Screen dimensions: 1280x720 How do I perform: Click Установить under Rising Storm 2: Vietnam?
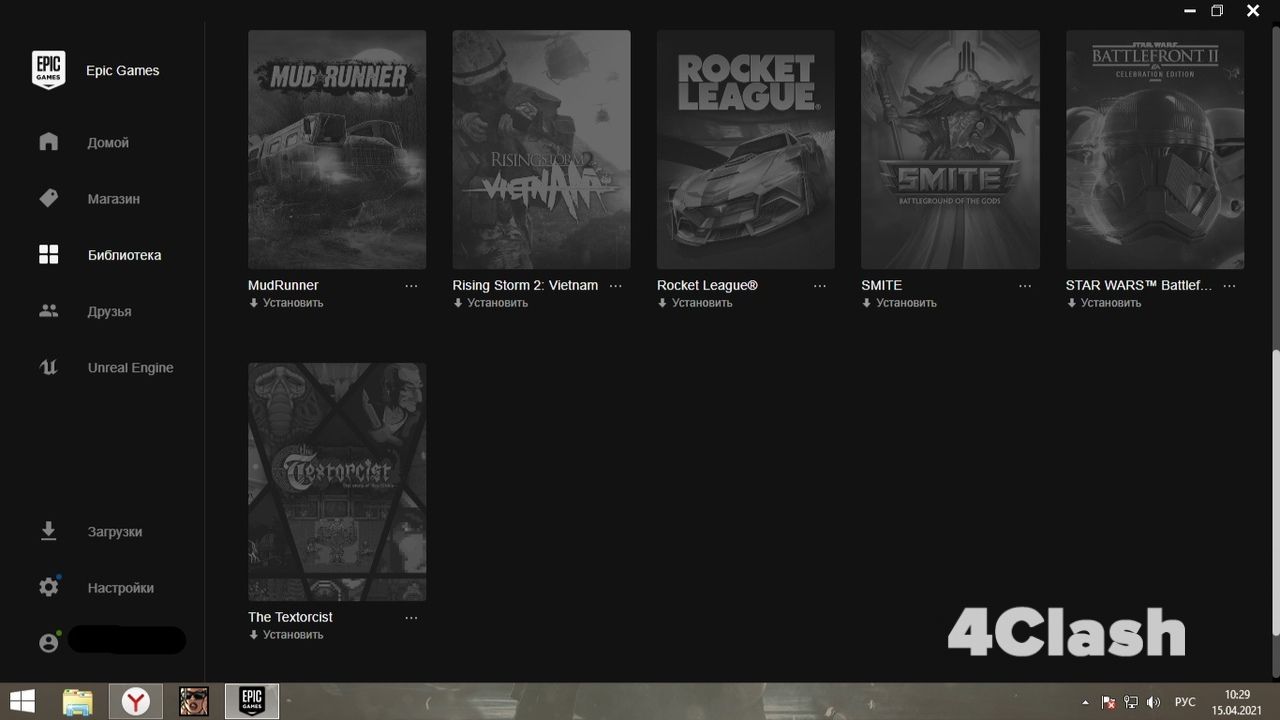[x=497, y=303]
